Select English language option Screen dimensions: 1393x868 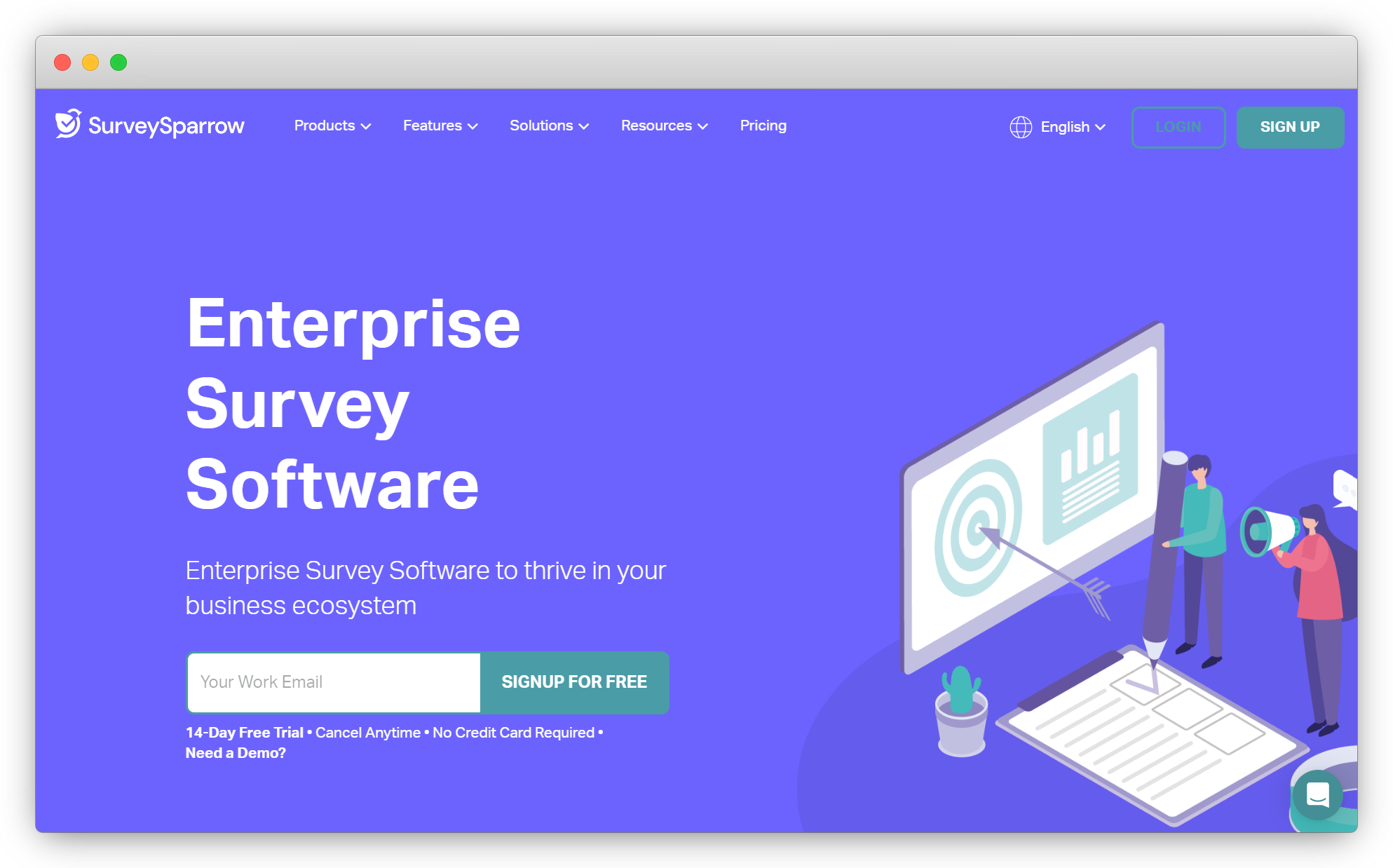(x=1058, y=126)
